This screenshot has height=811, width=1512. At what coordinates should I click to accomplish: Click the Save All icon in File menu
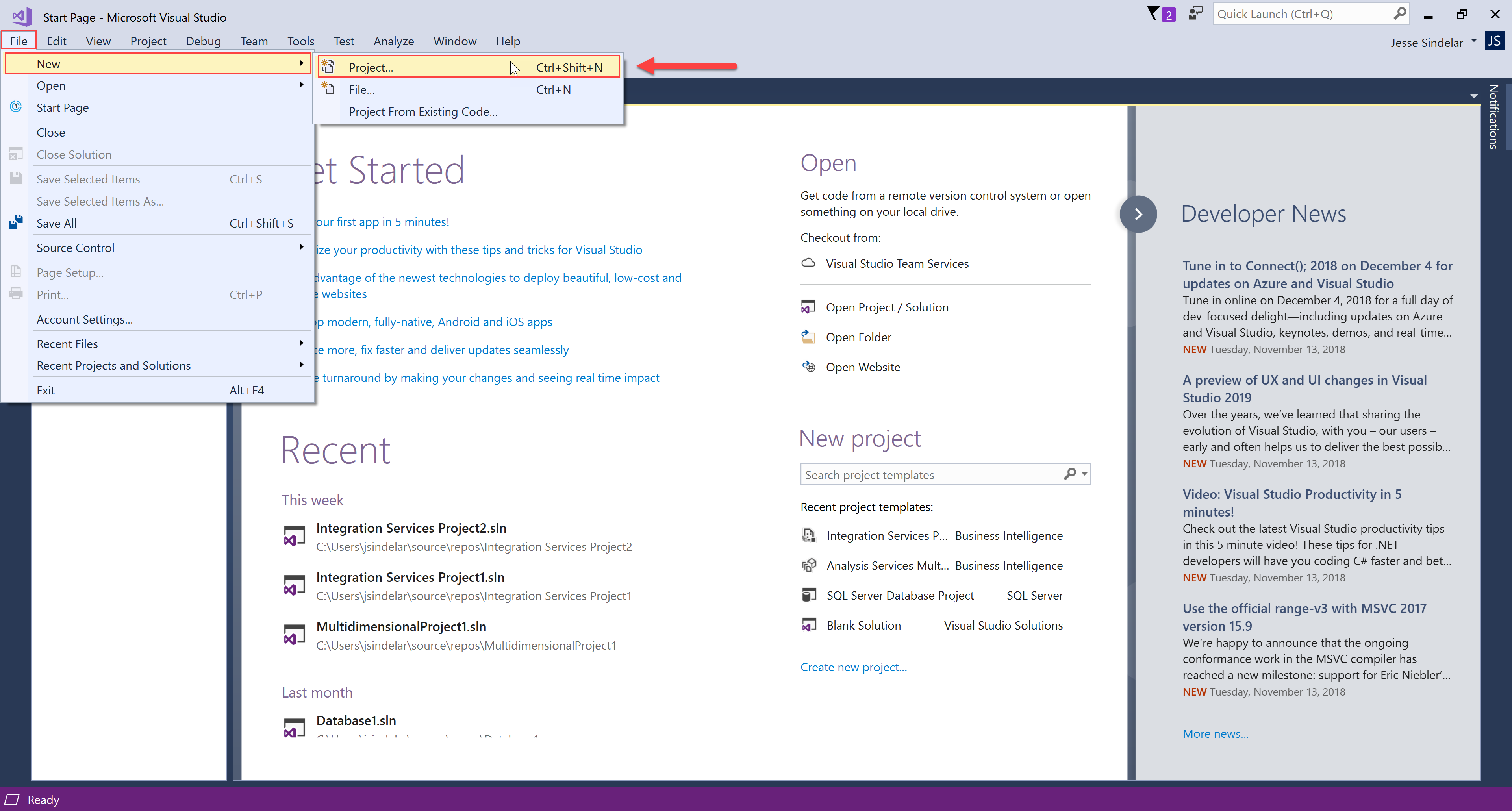coord(15,222)
